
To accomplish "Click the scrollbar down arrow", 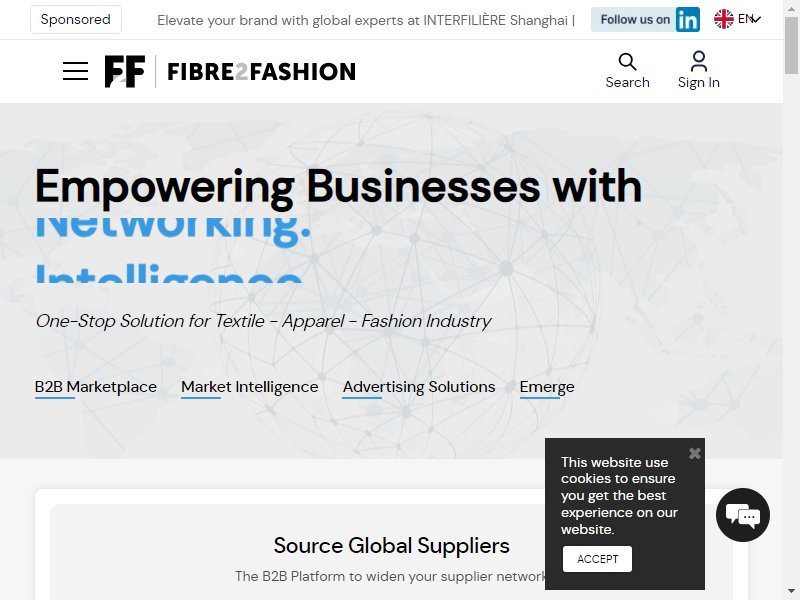I will point(791,592).
